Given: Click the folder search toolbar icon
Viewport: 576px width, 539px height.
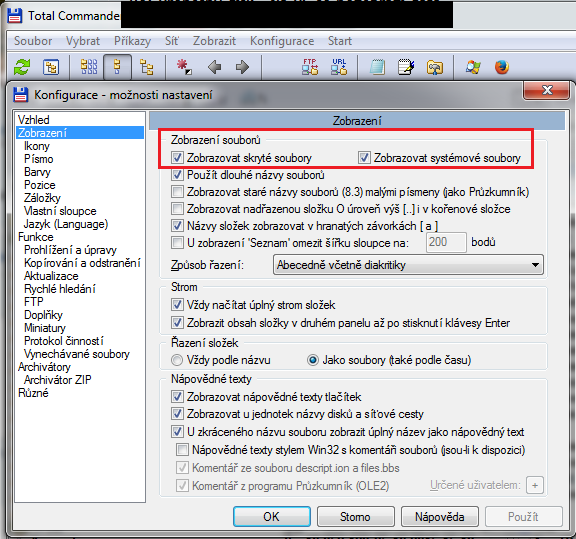Looking at the screenshot, I should coord(435,68).
